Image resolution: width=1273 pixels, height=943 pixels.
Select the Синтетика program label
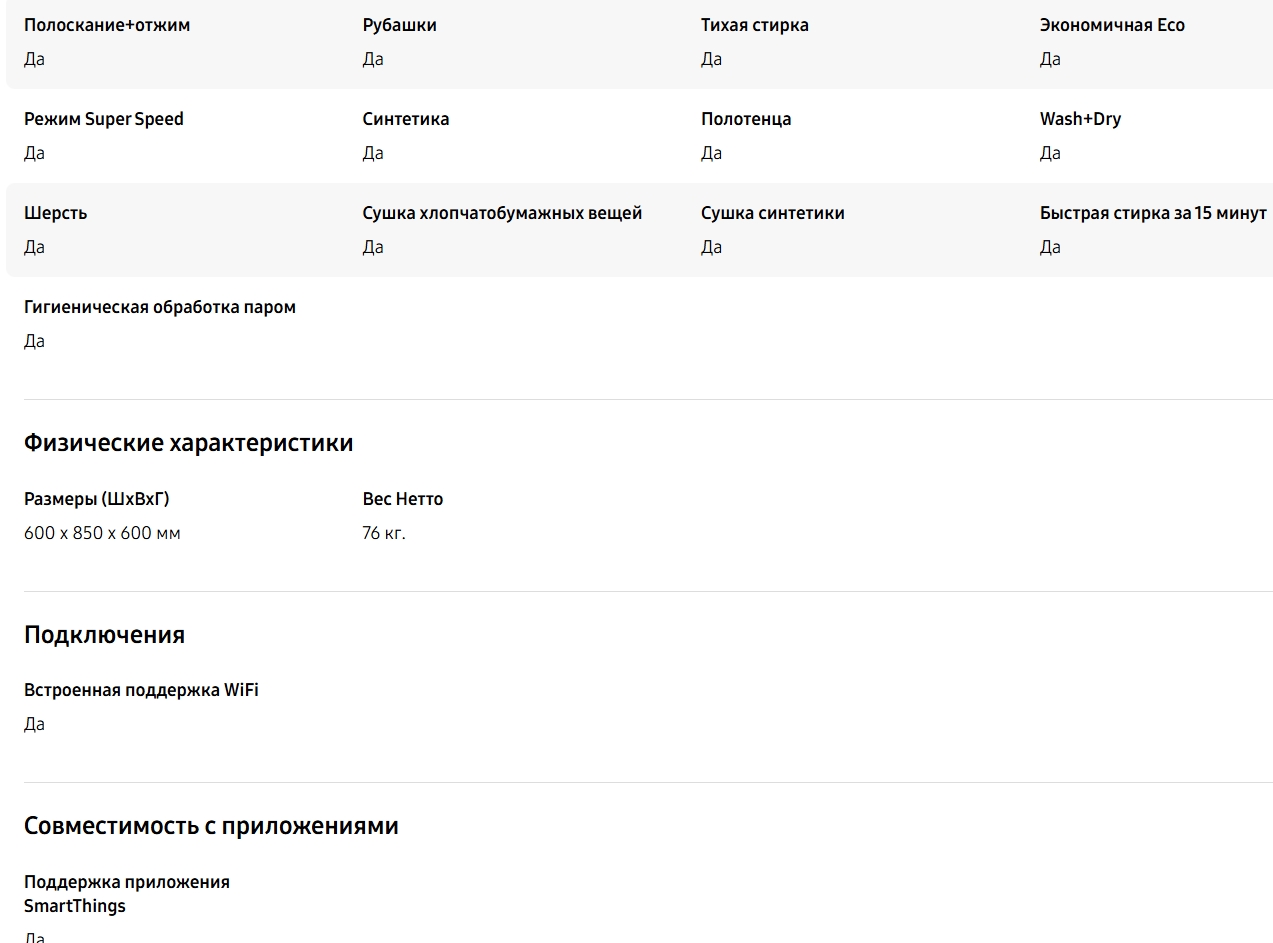click(x=405, y=119)
